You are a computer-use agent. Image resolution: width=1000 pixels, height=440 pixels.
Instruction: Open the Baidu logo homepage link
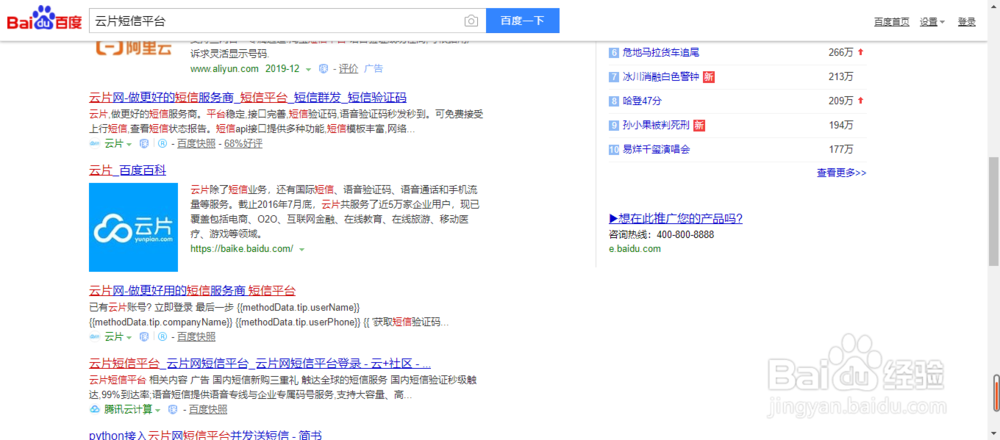coord(45,20)
